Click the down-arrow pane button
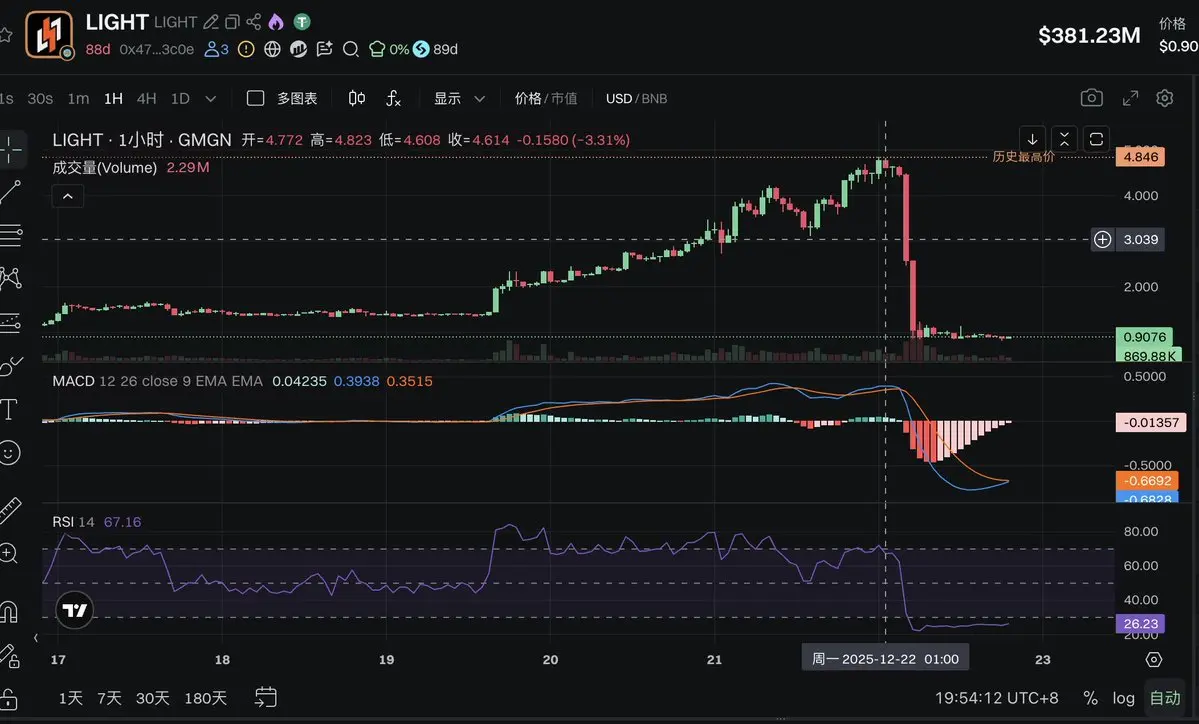1199x724 pixels. point(1032,139)
